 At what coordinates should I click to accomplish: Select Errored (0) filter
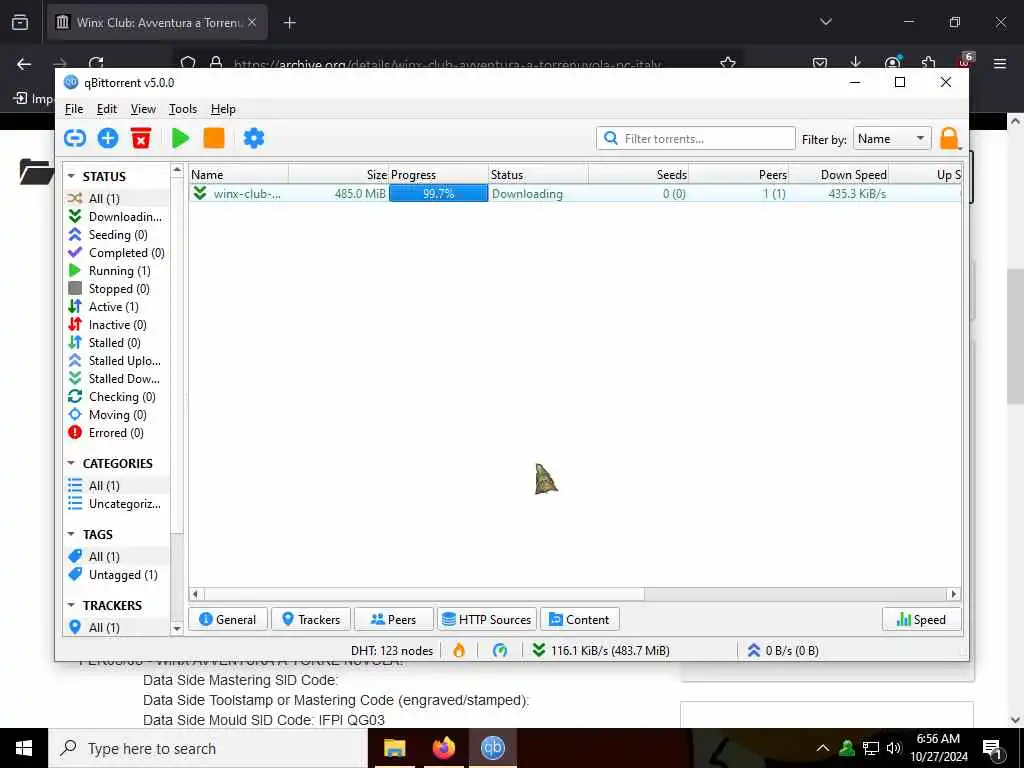[116, 433]
